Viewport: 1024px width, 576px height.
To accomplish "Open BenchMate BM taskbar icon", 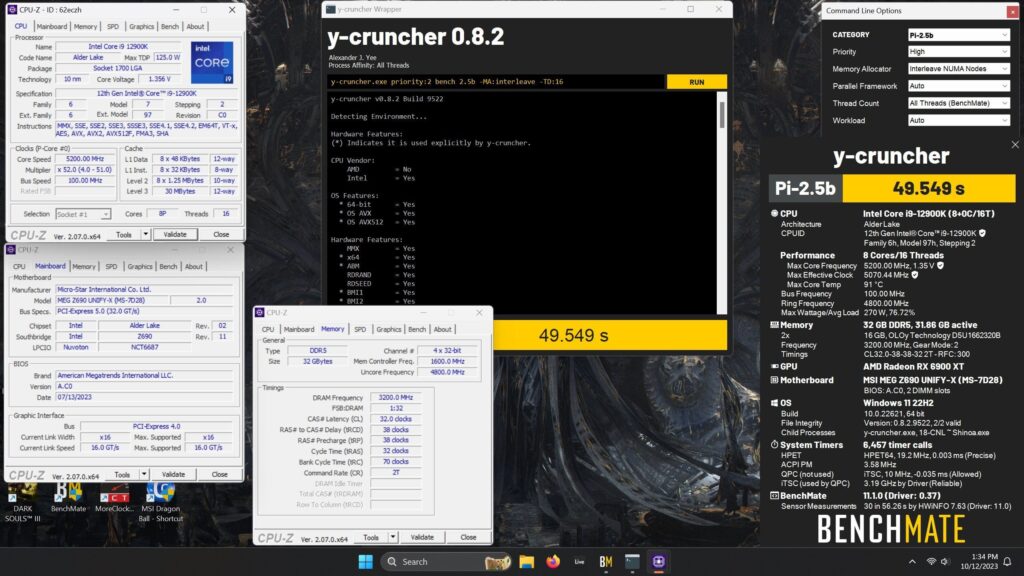I will click(x=605, y=562).
